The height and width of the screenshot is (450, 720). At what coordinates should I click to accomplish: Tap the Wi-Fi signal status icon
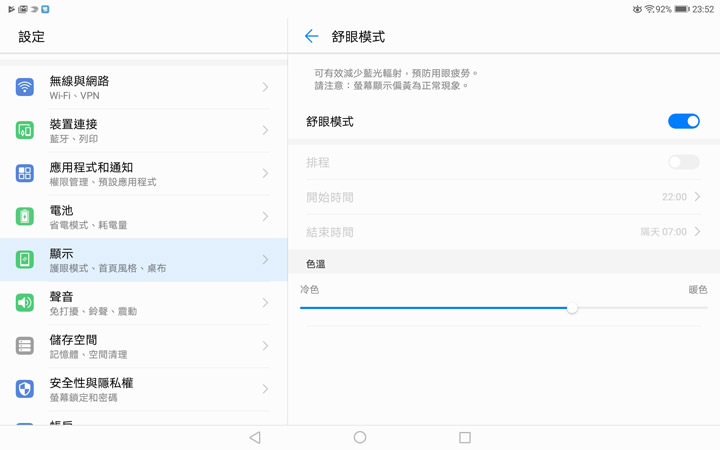click(x=649, y=9)
